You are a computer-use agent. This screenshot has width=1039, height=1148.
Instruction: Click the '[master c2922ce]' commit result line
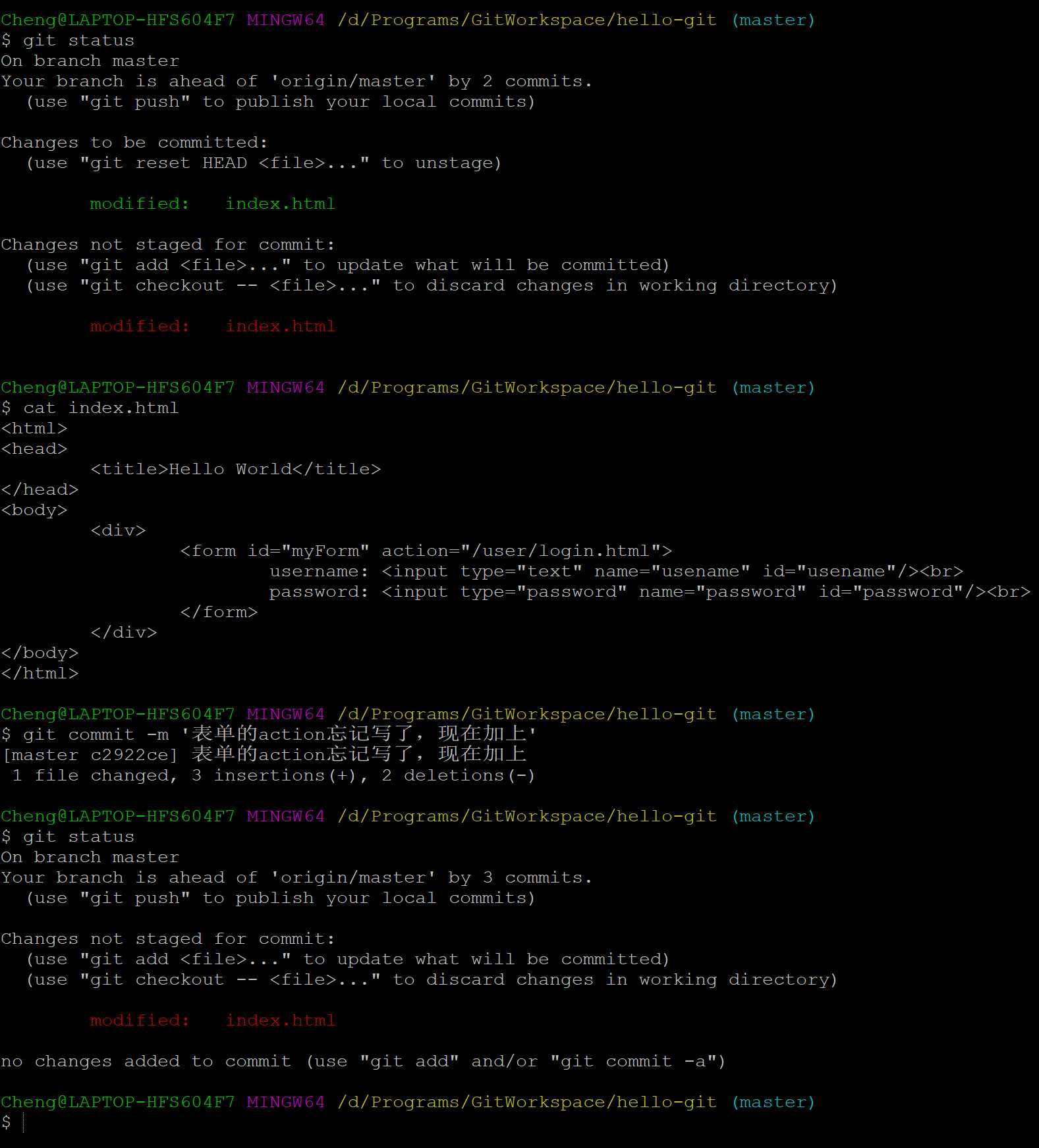coord(264,755)
